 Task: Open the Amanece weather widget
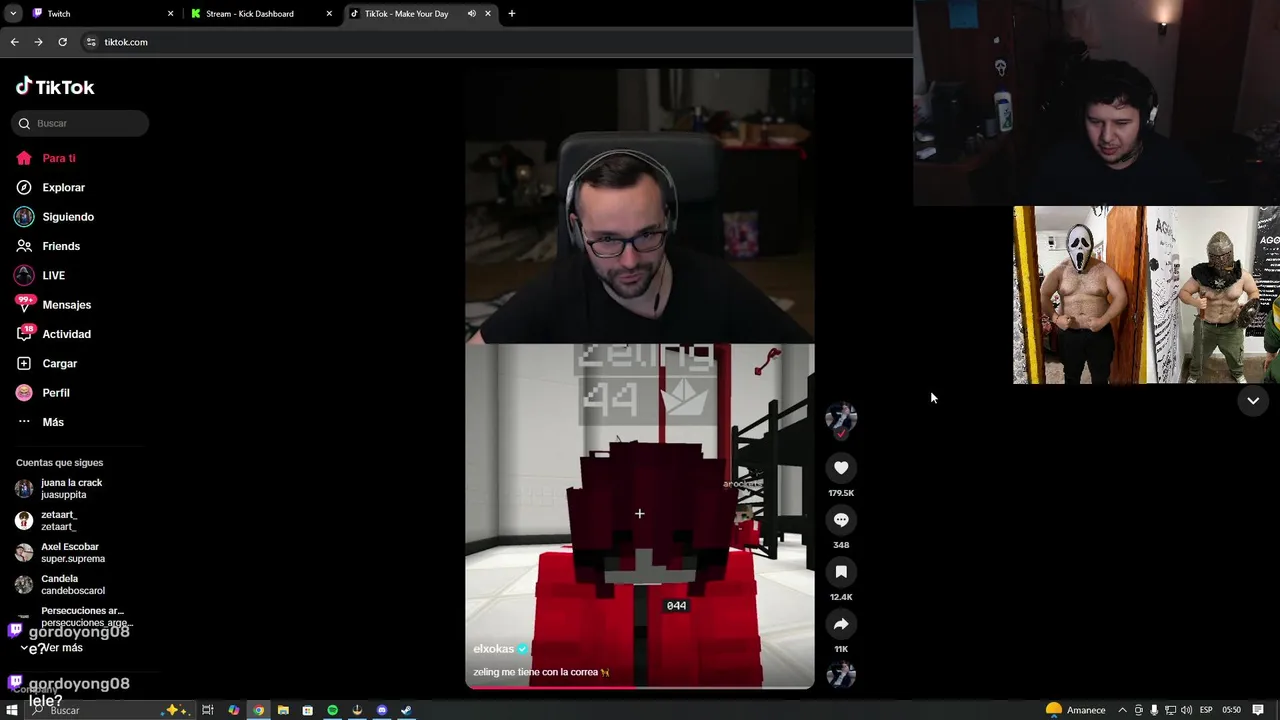click(x=1075, y=710)
